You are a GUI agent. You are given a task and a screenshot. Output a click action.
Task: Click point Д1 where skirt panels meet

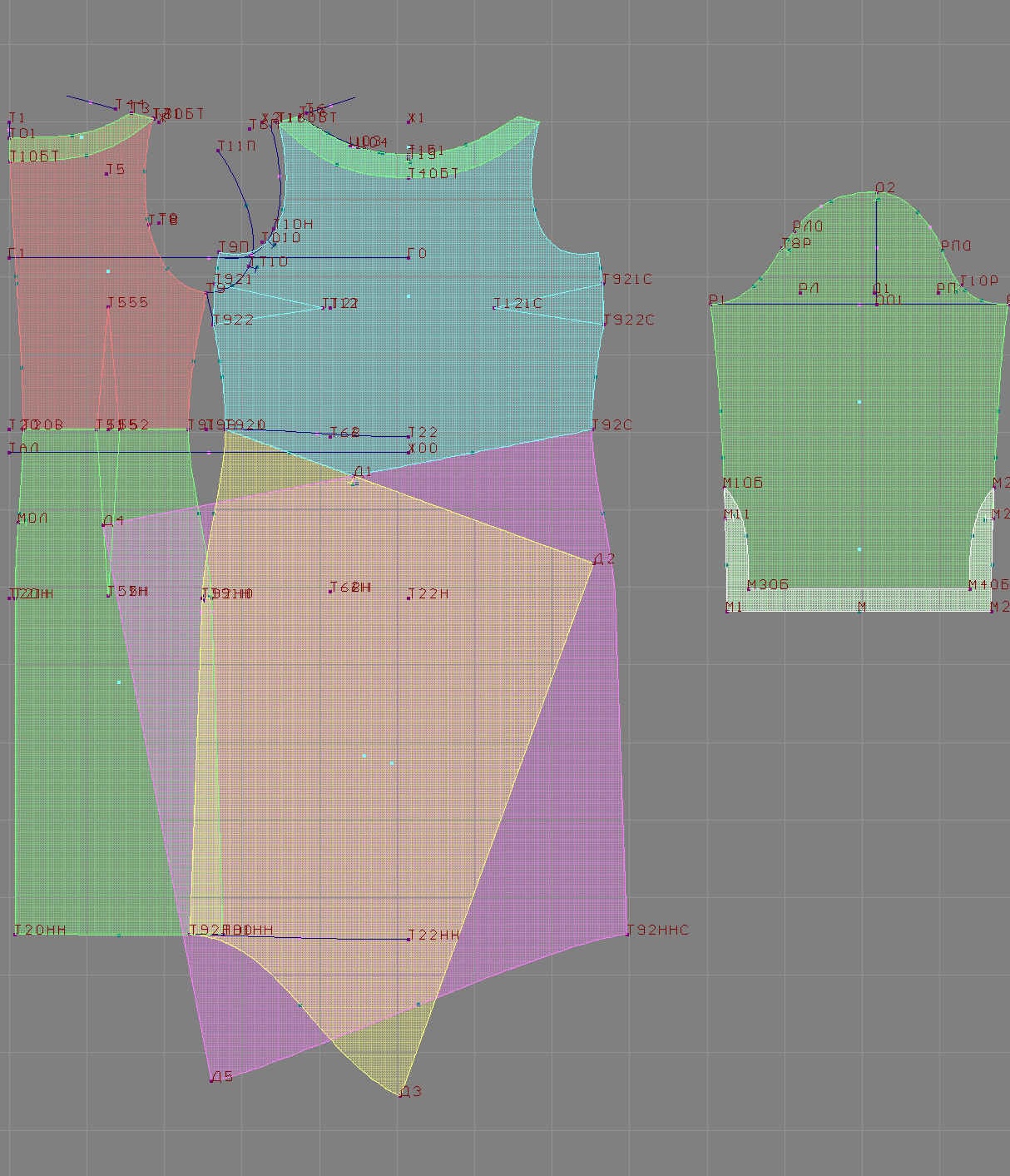pyautogui.click(x=354, y=477)
